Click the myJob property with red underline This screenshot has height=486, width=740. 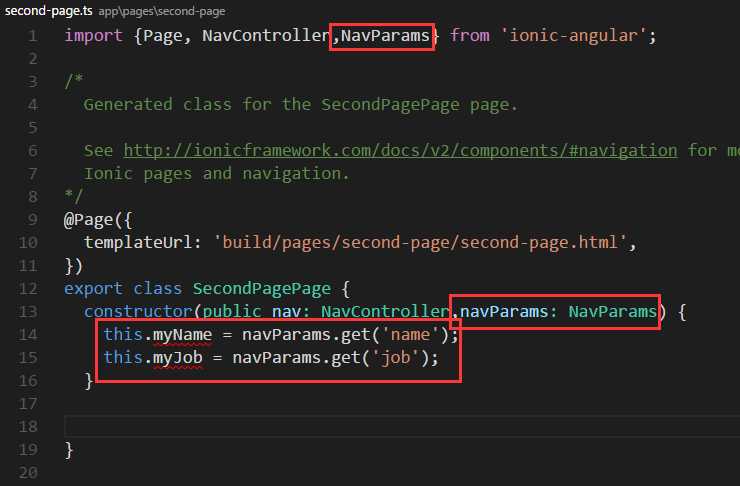pos(177,358)
